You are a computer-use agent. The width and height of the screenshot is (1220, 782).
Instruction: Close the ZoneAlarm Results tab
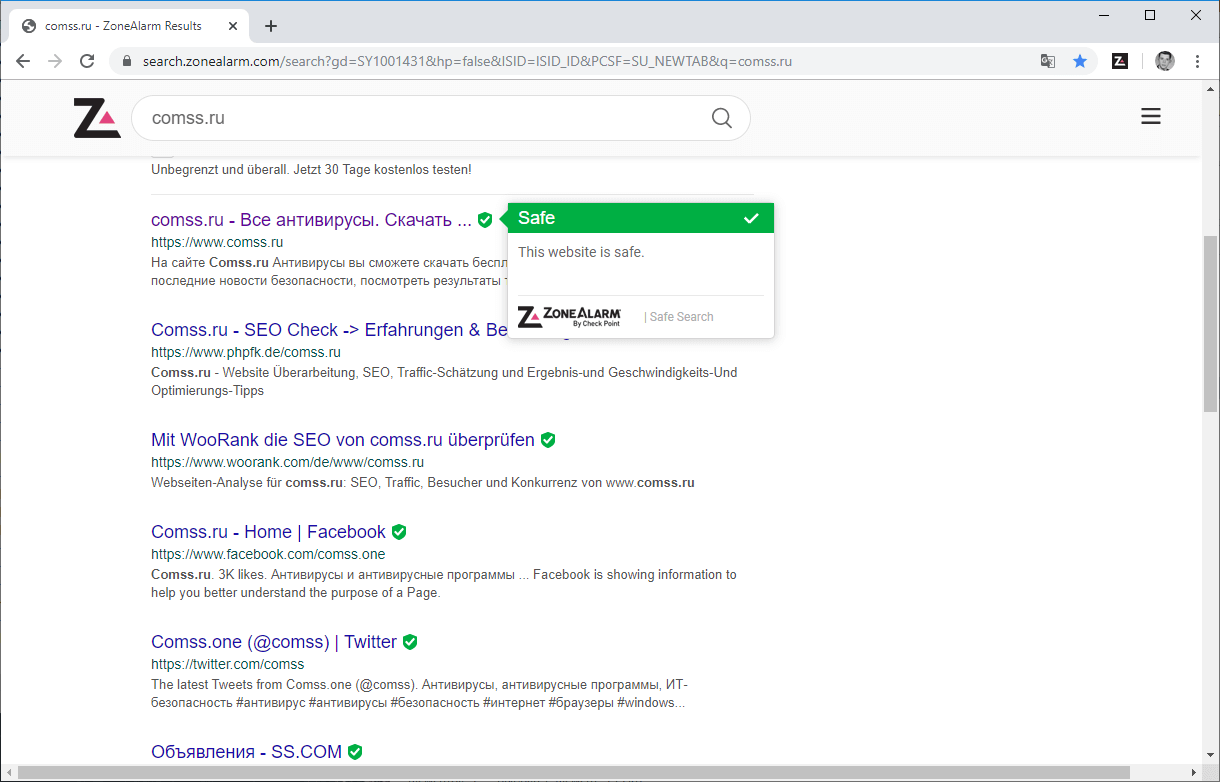click(x=233, y=26)
